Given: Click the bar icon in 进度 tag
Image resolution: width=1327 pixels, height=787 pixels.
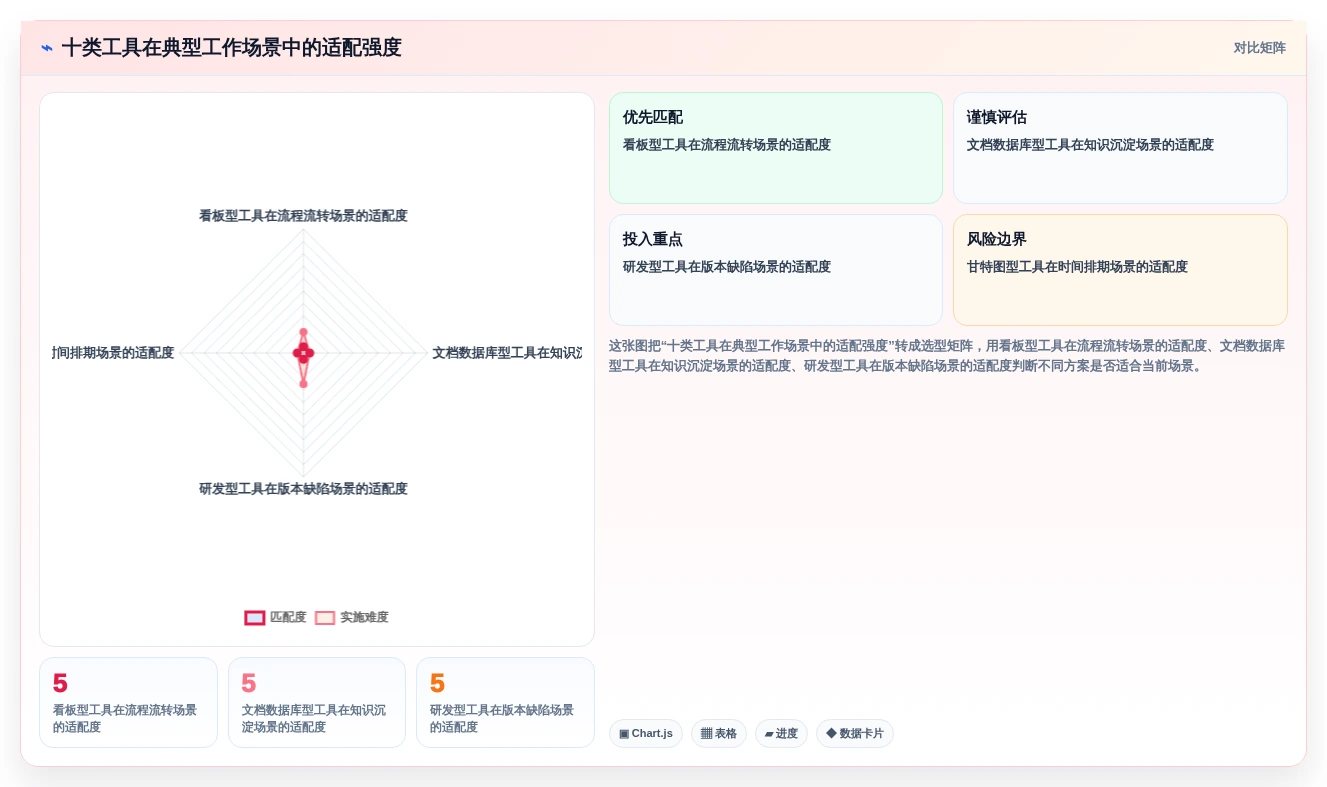Looking at the screenshot, I should (x=769, y=734).
